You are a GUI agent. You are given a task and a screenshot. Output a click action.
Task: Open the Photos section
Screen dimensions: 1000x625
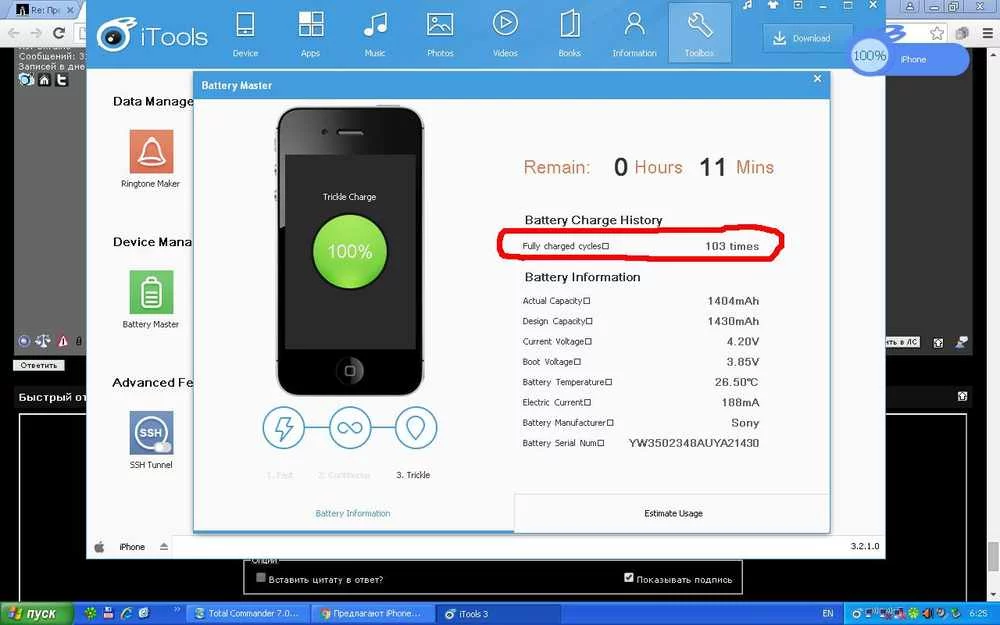tap(440, 33)
